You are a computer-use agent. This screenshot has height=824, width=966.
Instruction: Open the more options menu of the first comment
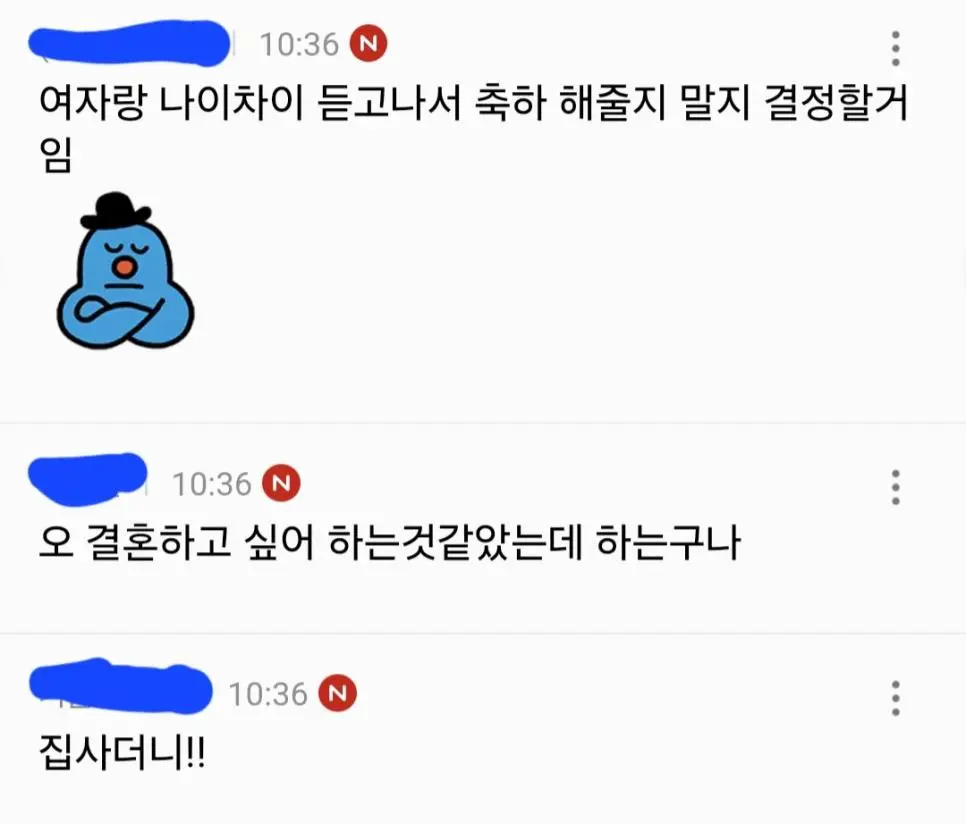pyautogui.click(x=896, y=48)
